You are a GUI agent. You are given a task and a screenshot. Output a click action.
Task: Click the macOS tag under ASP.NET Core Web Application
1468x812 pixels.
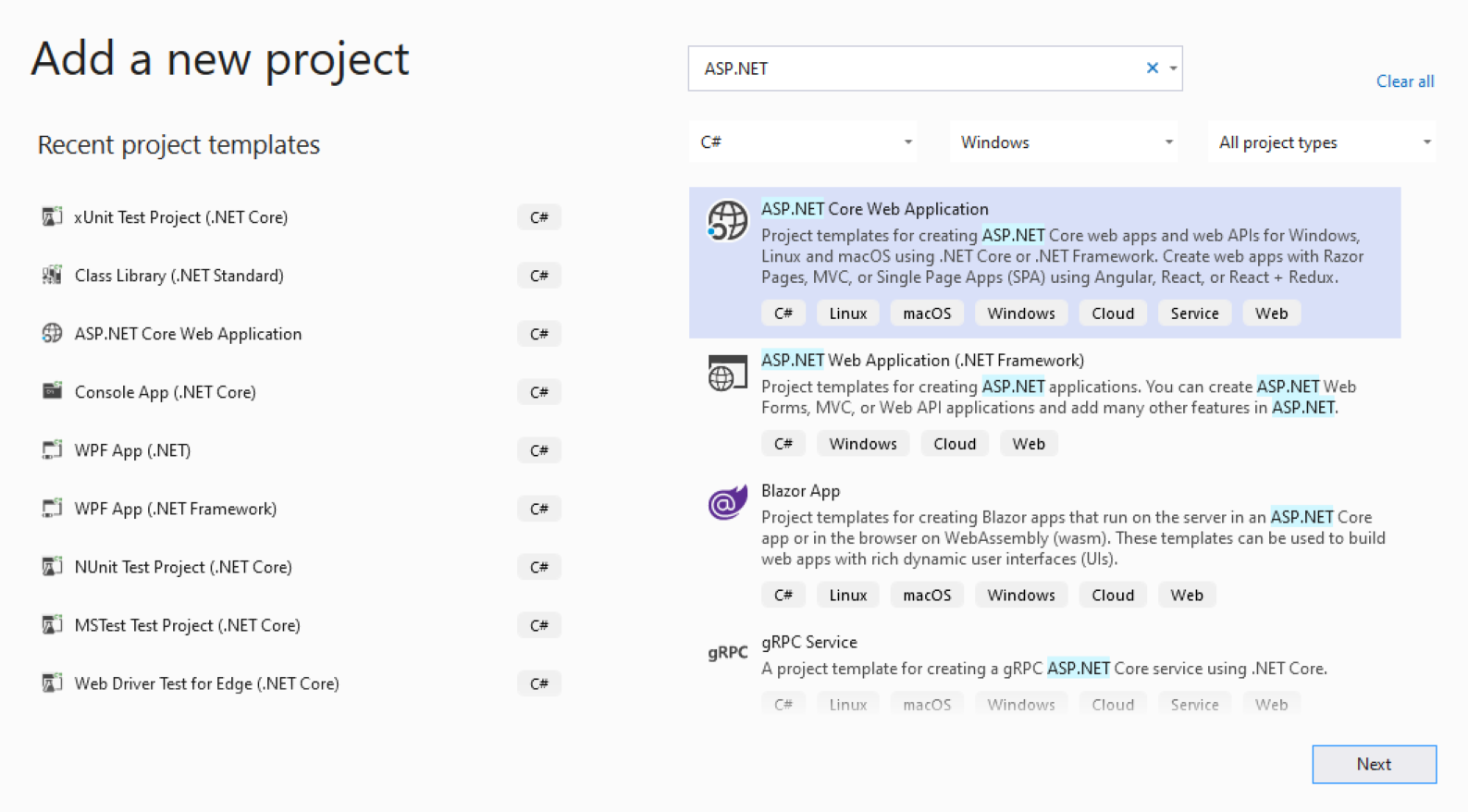(927, 314)
